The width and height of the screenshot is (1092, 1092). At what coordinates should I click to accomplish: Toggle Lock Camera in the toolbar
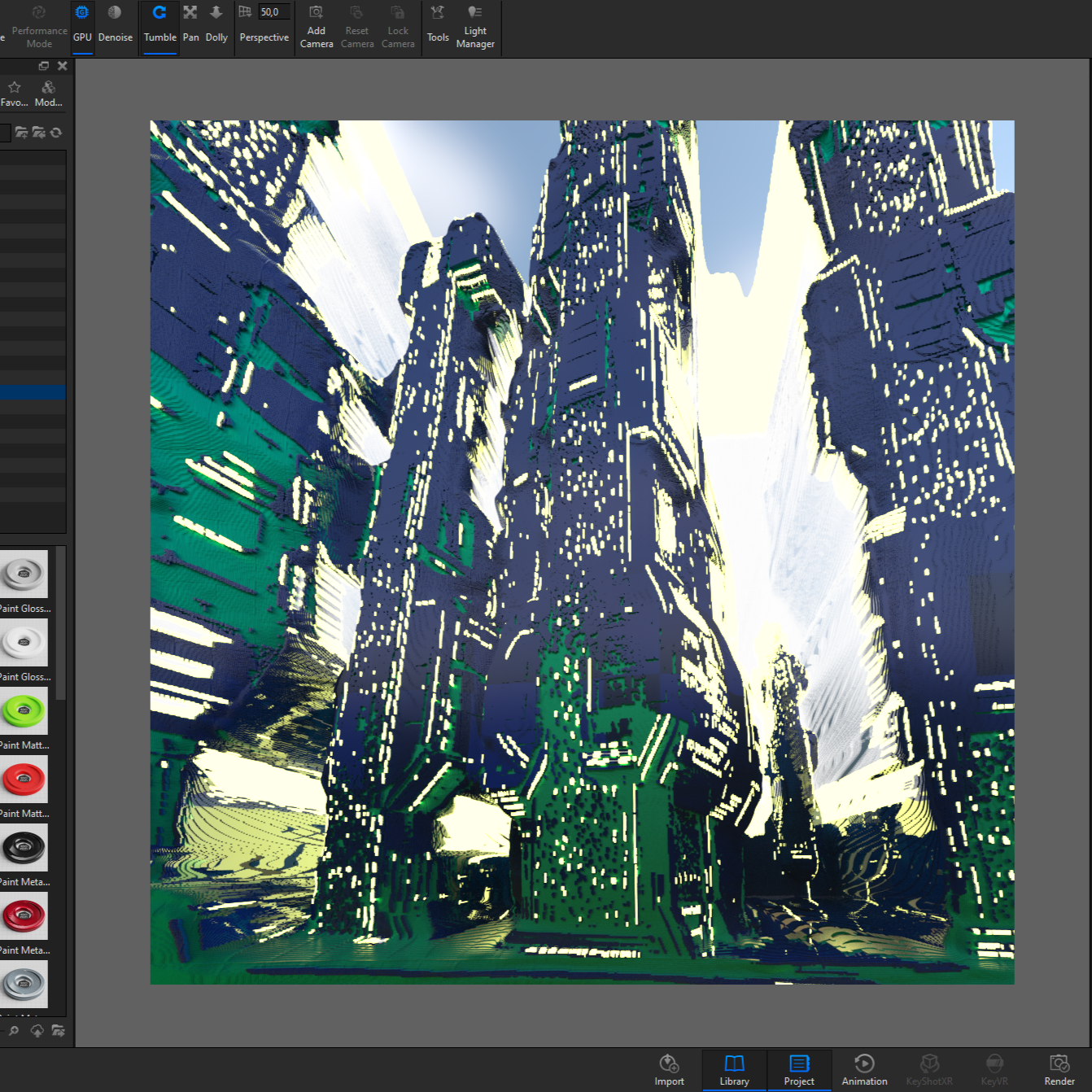pos(398,27)
